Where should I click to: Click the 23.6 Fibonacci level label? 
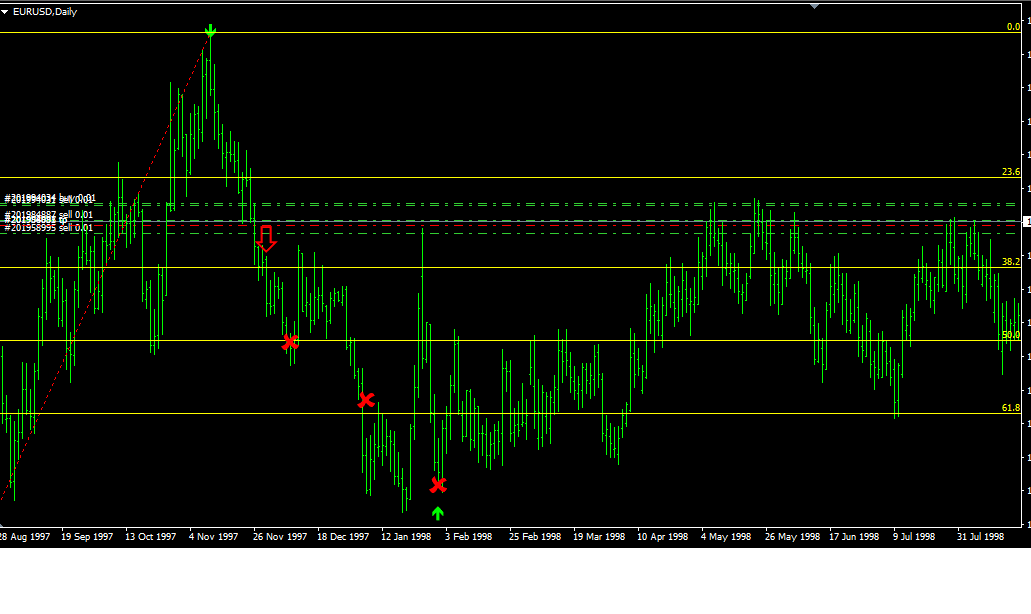point(1011,172)
